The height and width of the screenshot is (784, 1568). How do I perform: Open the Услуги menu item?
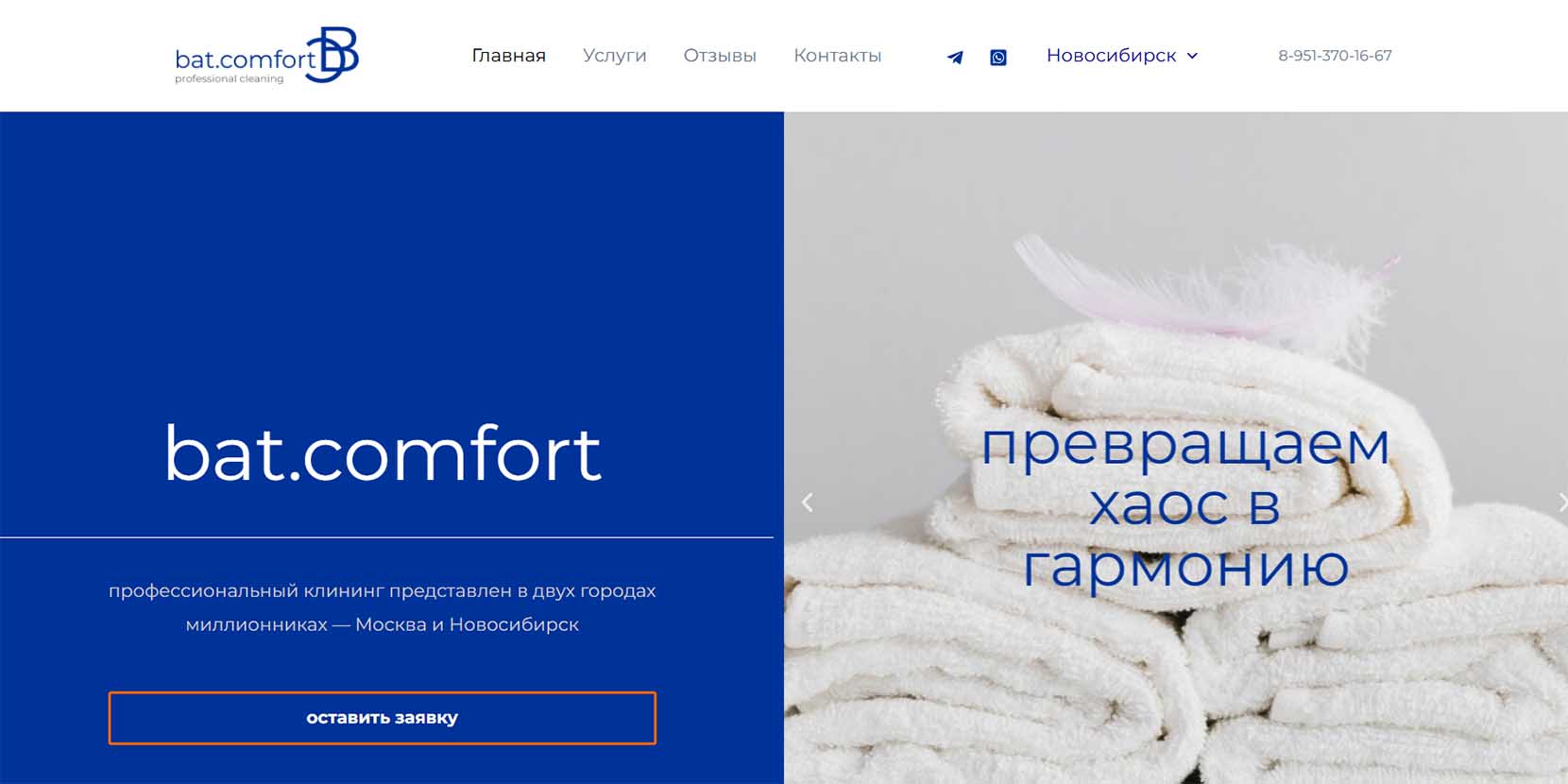click(614, 56)
